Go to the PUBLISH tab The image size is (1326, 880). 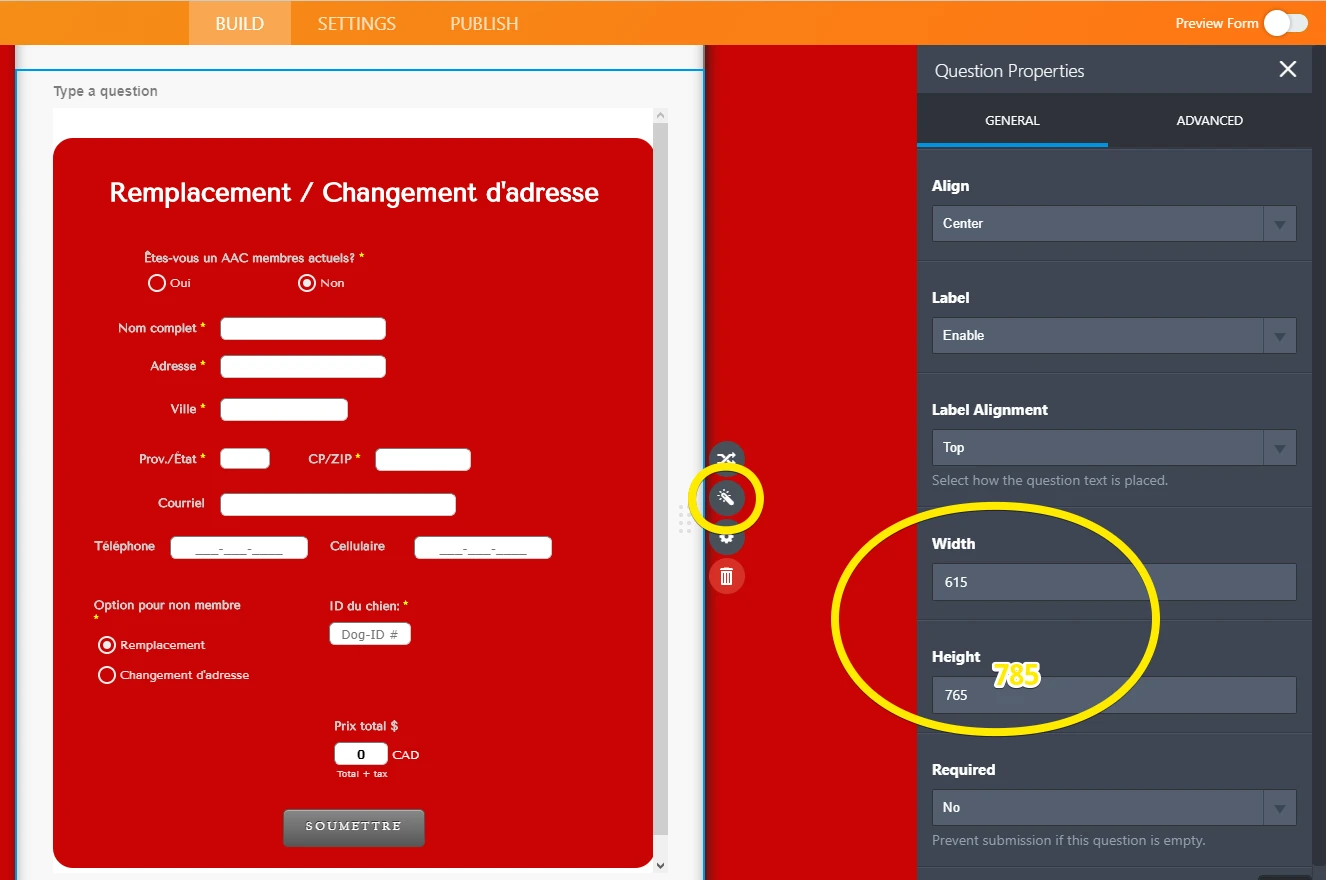[484, 23]
